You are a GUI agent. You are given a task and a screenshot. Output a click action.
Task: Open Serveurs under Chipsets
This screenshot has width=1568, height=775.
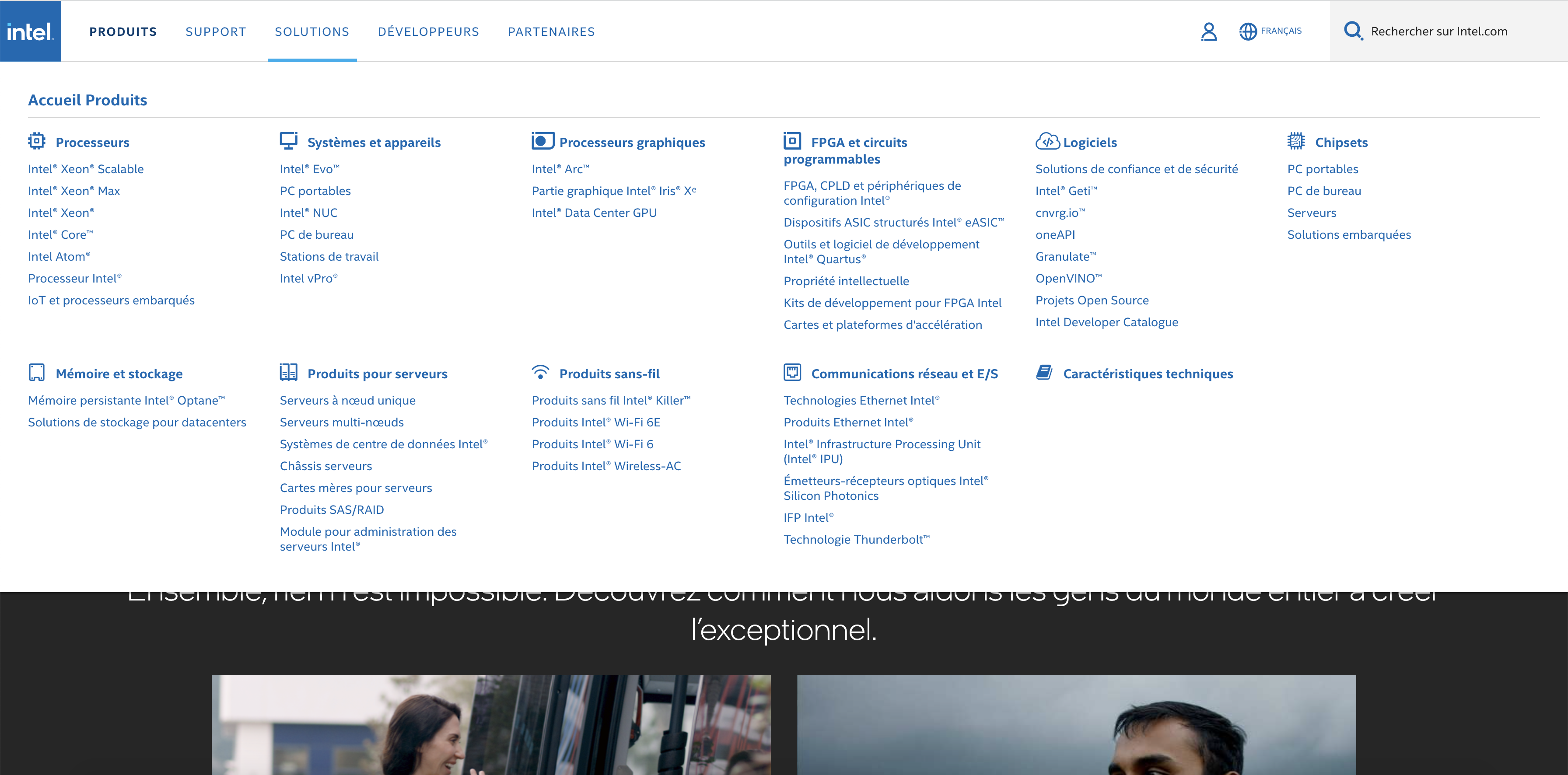pos(1312,213)
